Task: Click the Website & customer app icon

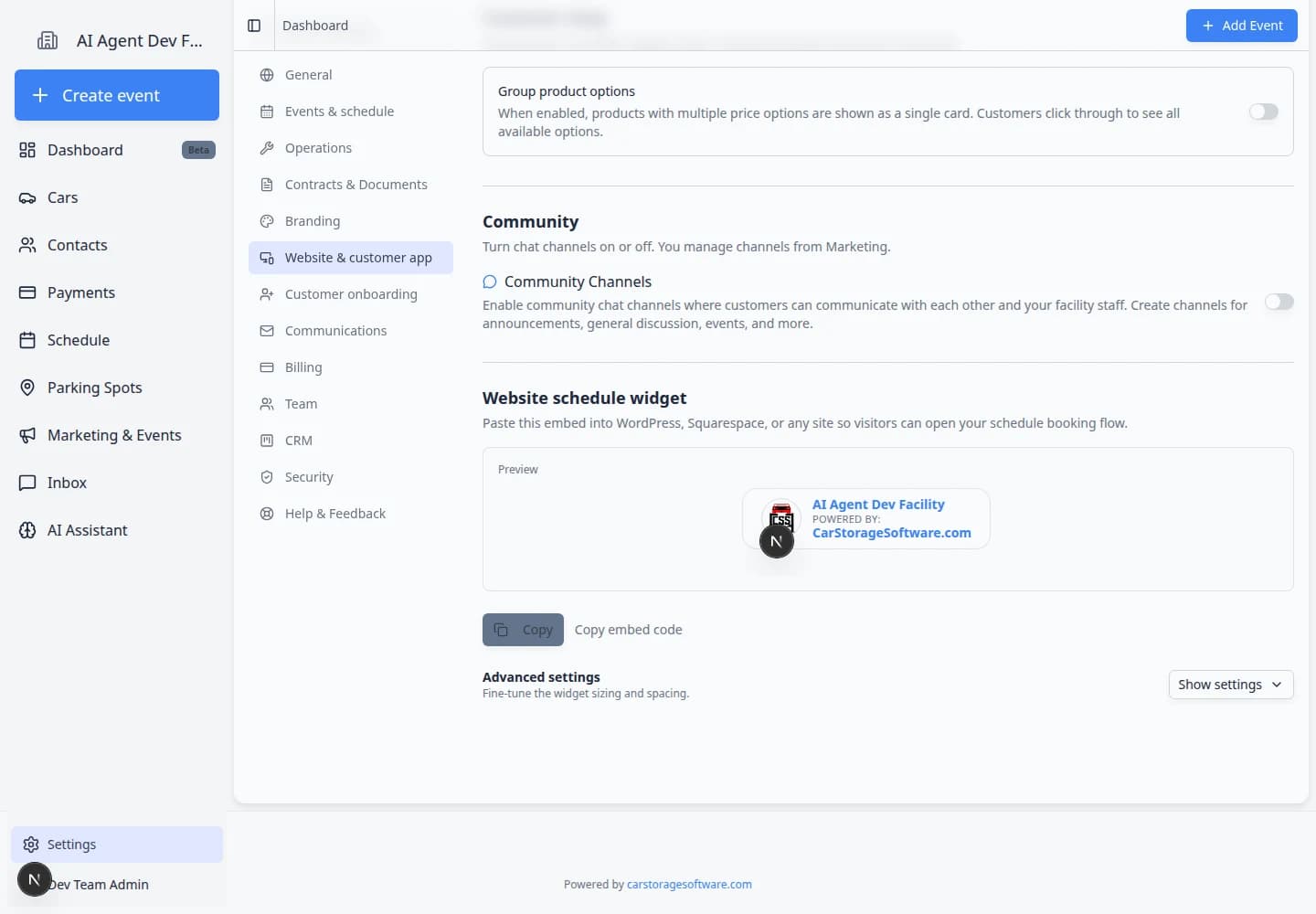Action: coord(267,258)
